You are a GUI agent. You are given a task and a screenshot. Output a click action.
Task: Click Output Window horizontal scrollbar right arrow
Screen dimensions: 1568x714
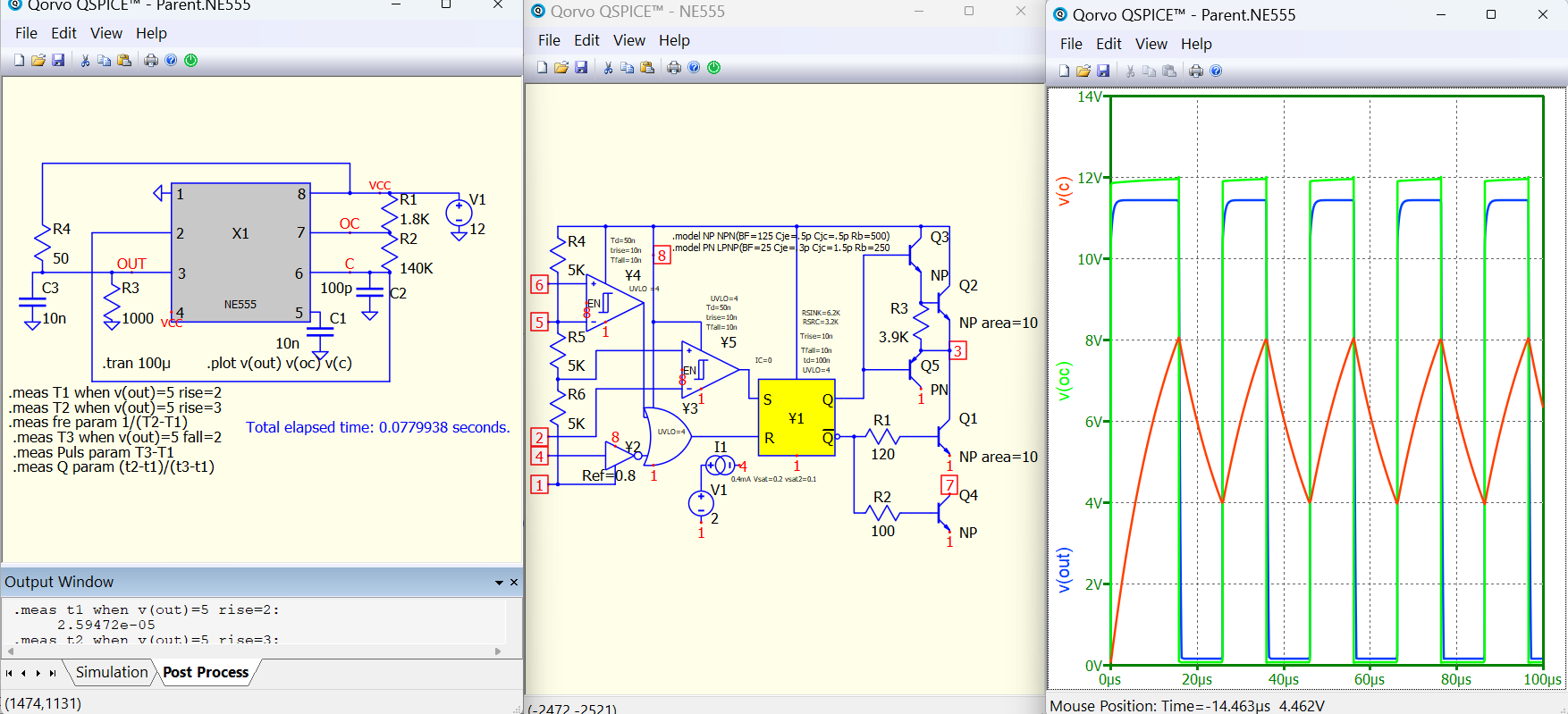pos(498,651)
